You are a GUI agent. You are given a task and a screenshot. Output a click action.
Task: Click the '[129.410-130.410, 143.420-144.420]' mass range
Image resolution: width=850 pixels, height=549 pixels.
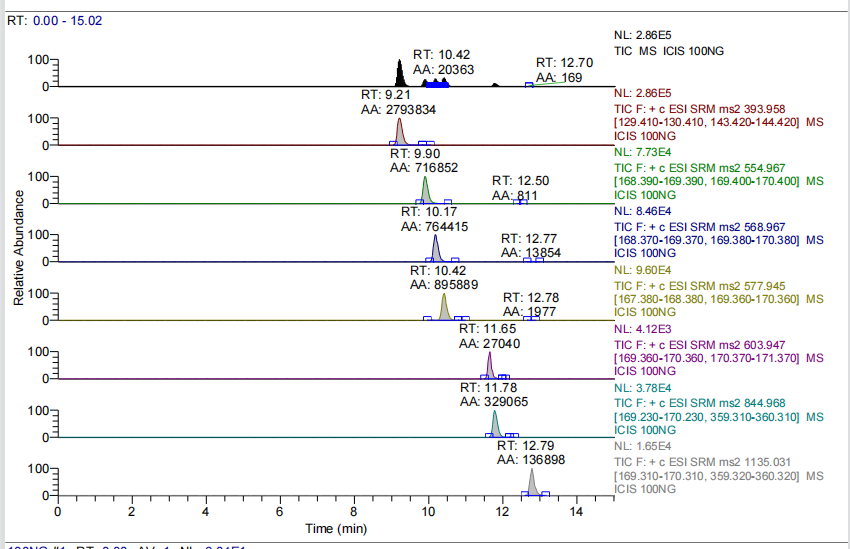click(706, 122)
